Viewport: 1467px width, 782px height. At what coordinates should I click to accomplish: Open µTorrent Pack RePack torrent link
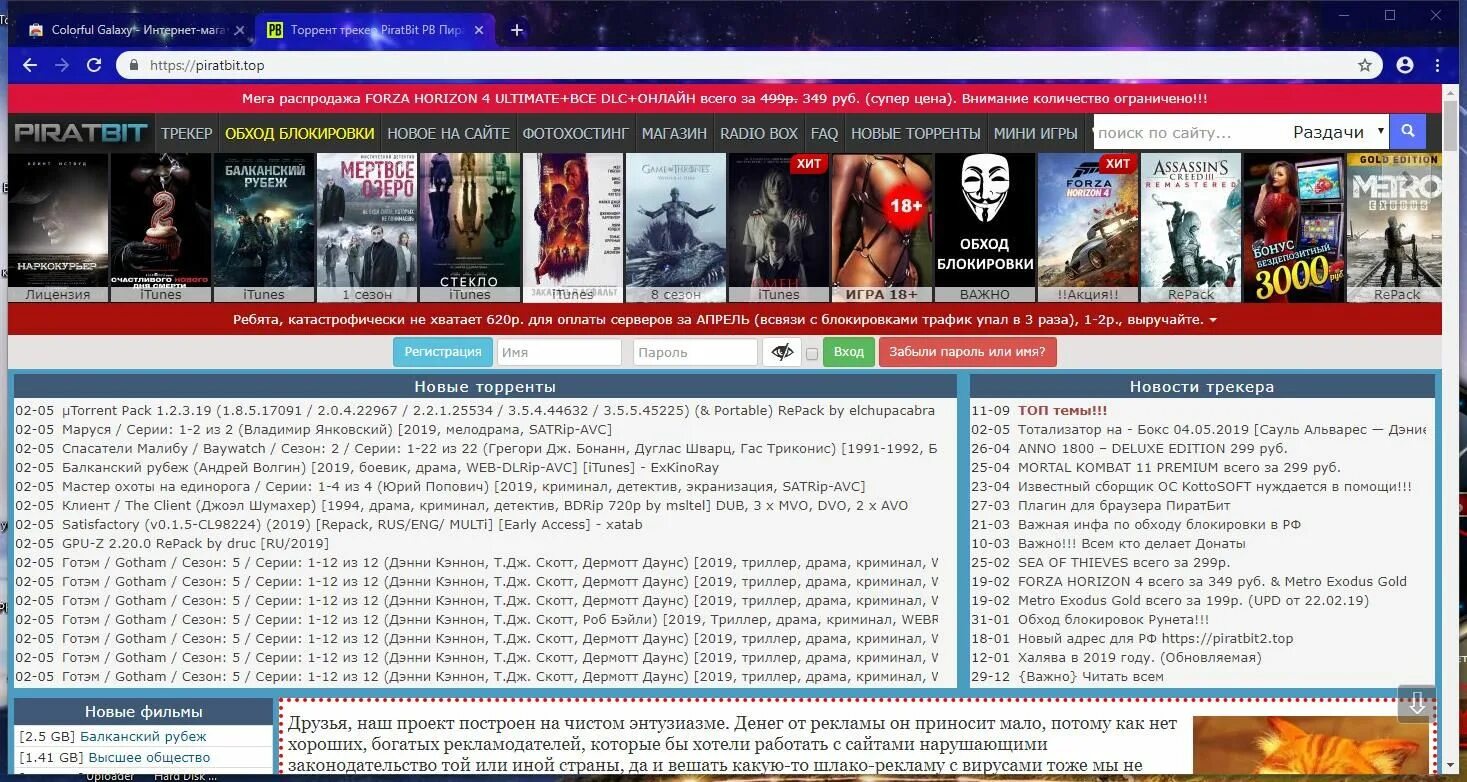click(x=498, y=410)
